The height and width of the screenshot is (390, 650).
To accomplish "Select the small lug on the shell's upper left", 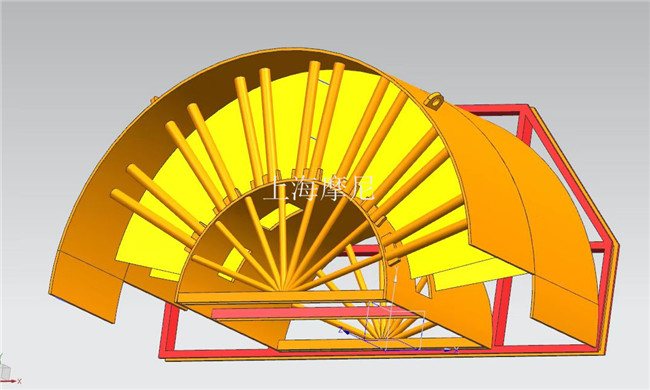I will click(x=154, y=99).
